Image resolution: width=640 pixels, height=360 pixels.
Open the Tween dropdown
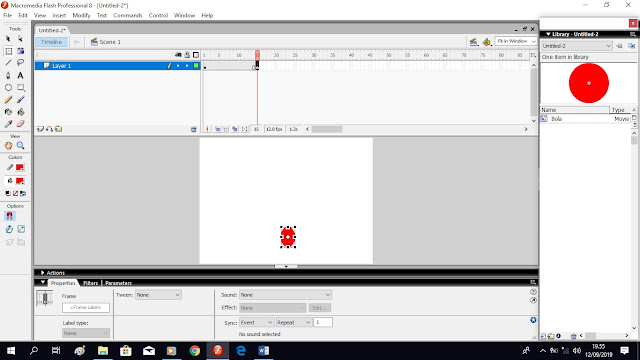coord(158,295)
